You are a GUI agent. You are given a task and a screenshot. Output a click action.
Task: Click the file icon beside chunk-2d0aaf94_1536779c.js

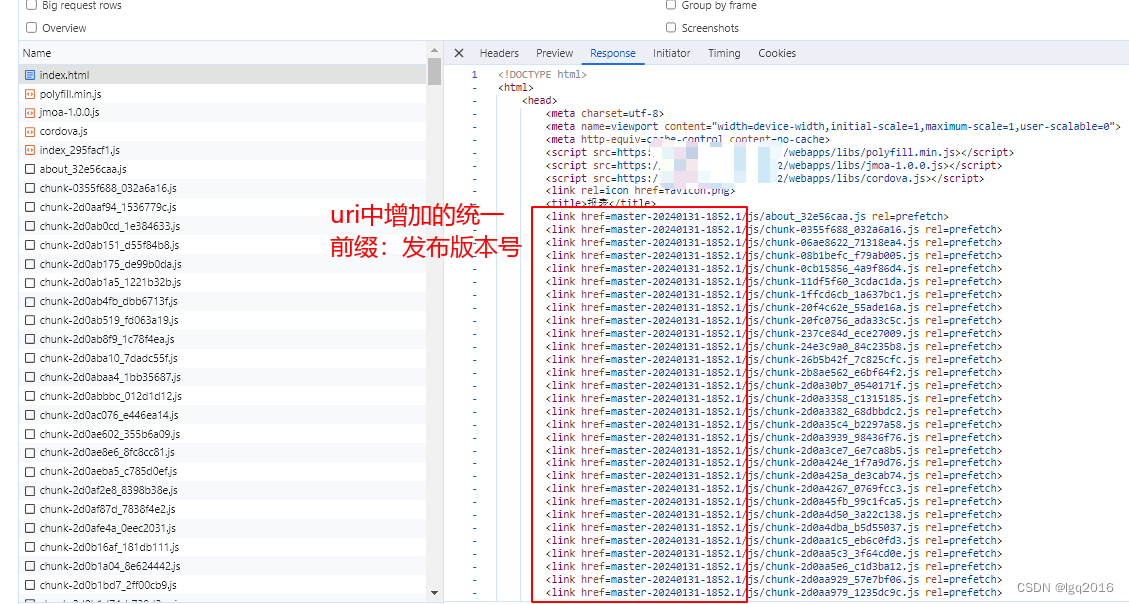pyautogui.click(x=30, y=207)
